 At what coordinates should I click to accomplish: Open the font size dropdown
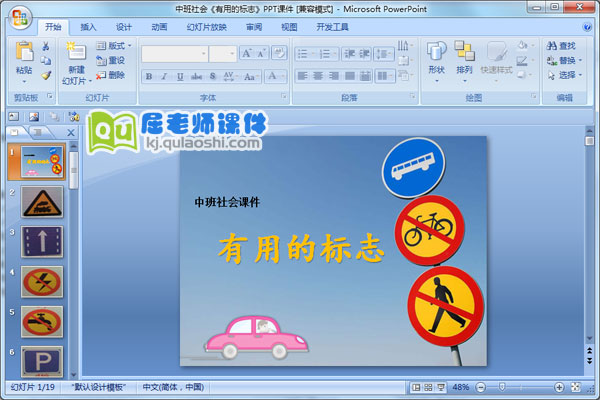coord(232,54)
